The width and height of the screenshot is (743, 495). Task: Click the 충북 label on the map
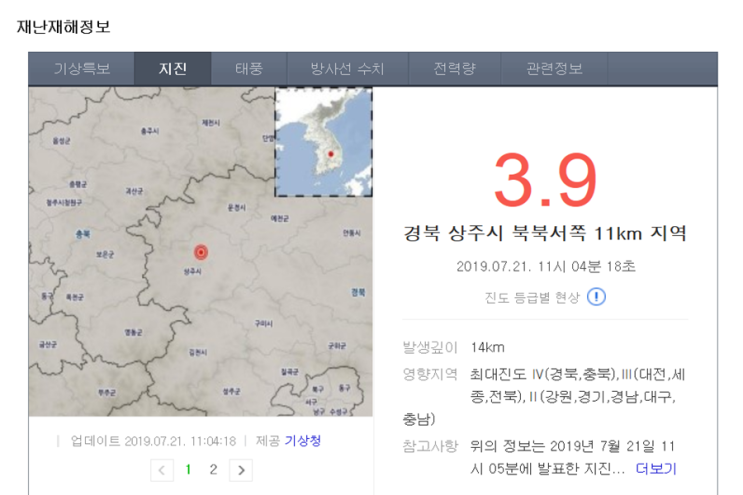click(x=83, y=234)
